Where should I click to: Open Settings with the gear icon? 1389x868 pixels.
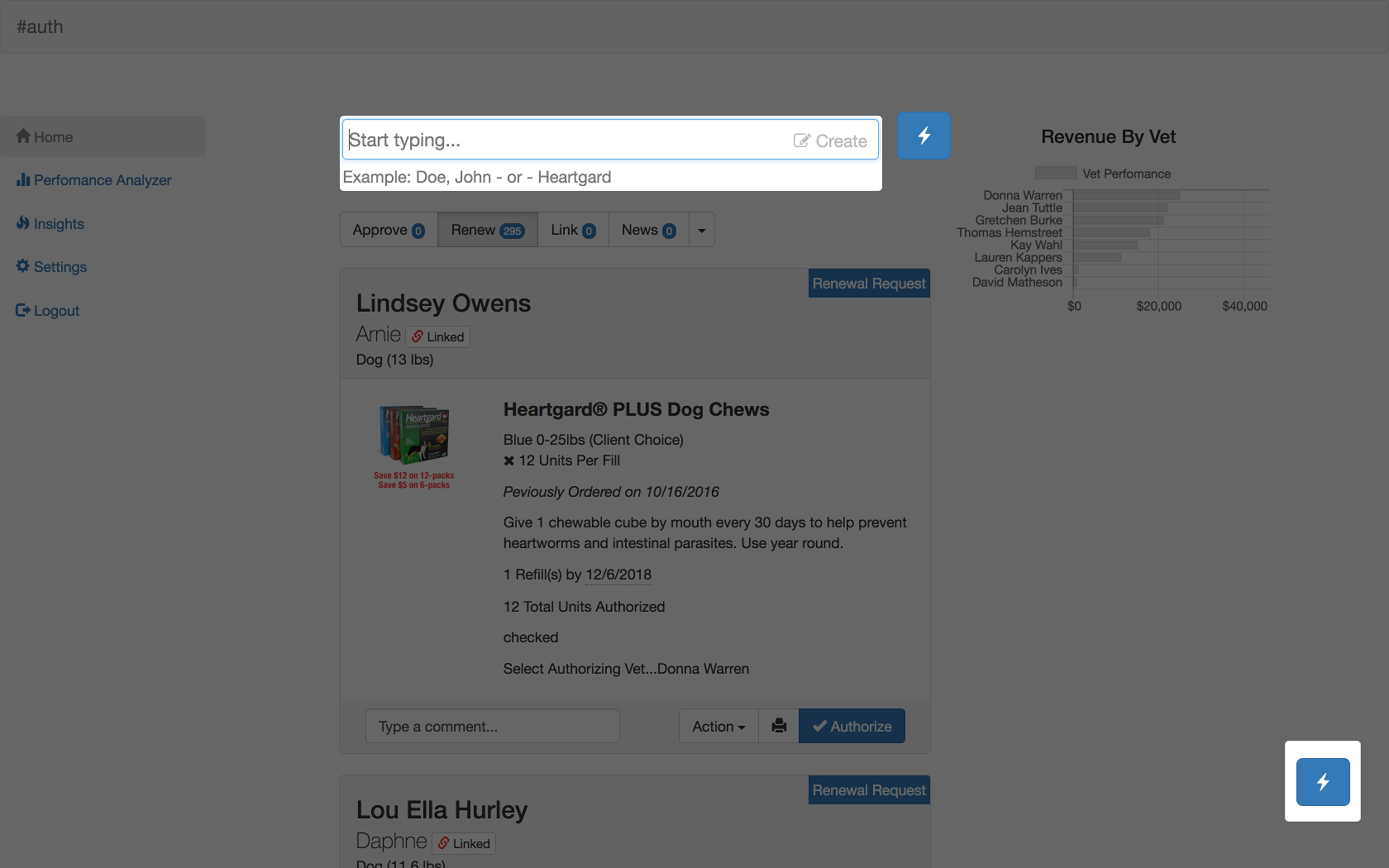51,267
